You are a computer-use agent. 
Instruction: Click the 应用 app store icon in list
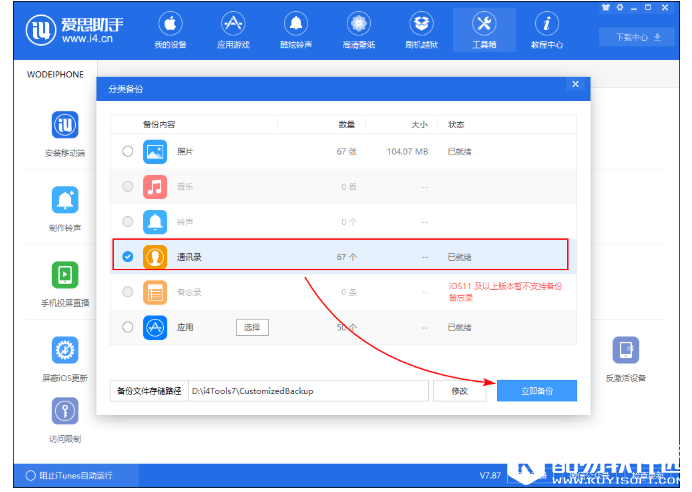[155, 327]
